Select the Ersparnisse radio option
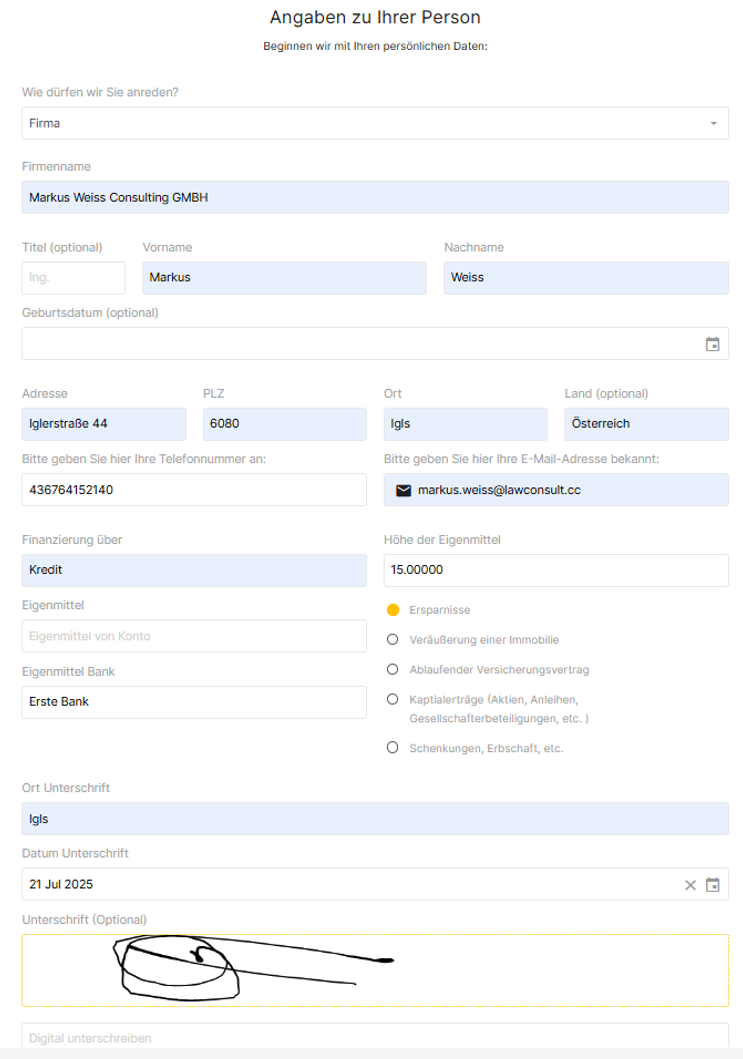743x1059 pixels. [x=393, y=609]
